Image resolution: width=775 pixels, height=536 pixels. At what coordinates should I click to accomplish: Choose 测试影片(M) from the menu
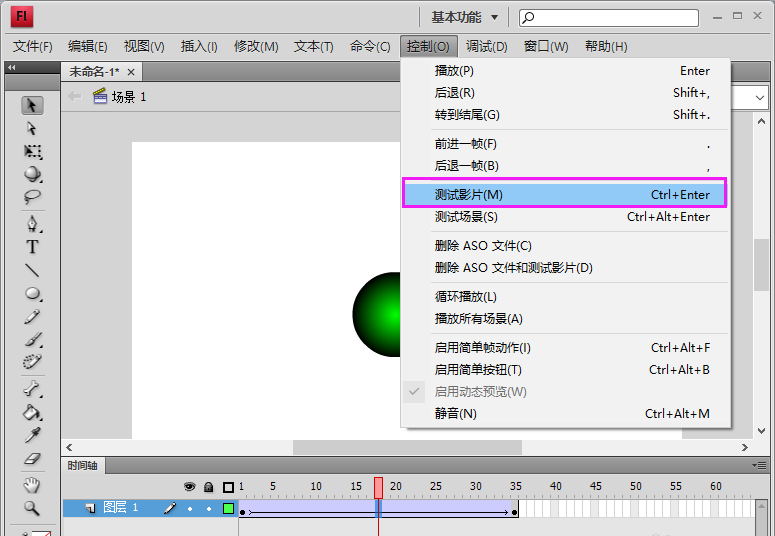coord(564,193)
